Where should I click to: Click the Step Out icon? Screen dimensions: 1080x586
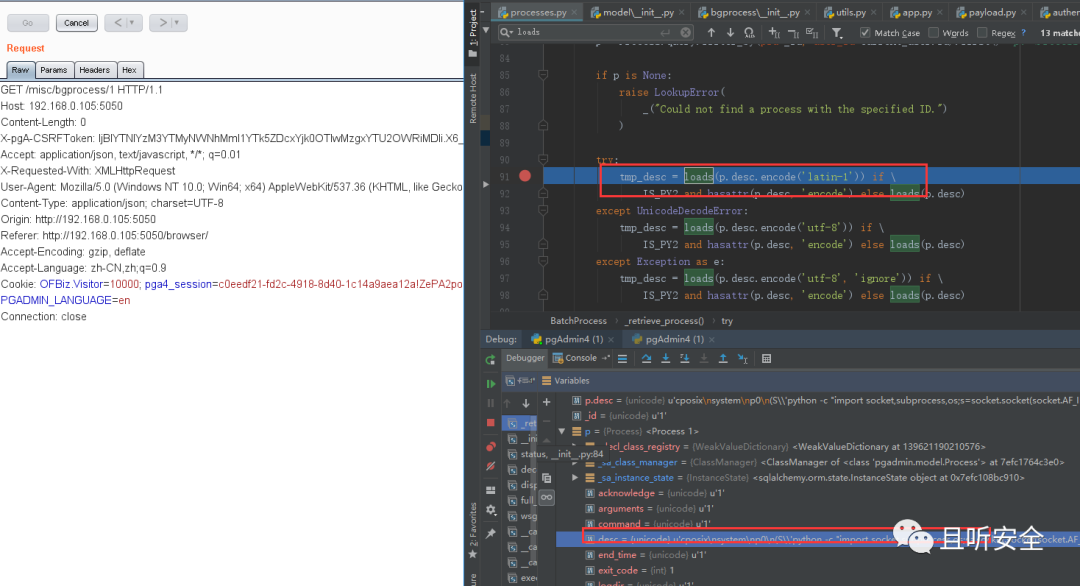point(723,358)
